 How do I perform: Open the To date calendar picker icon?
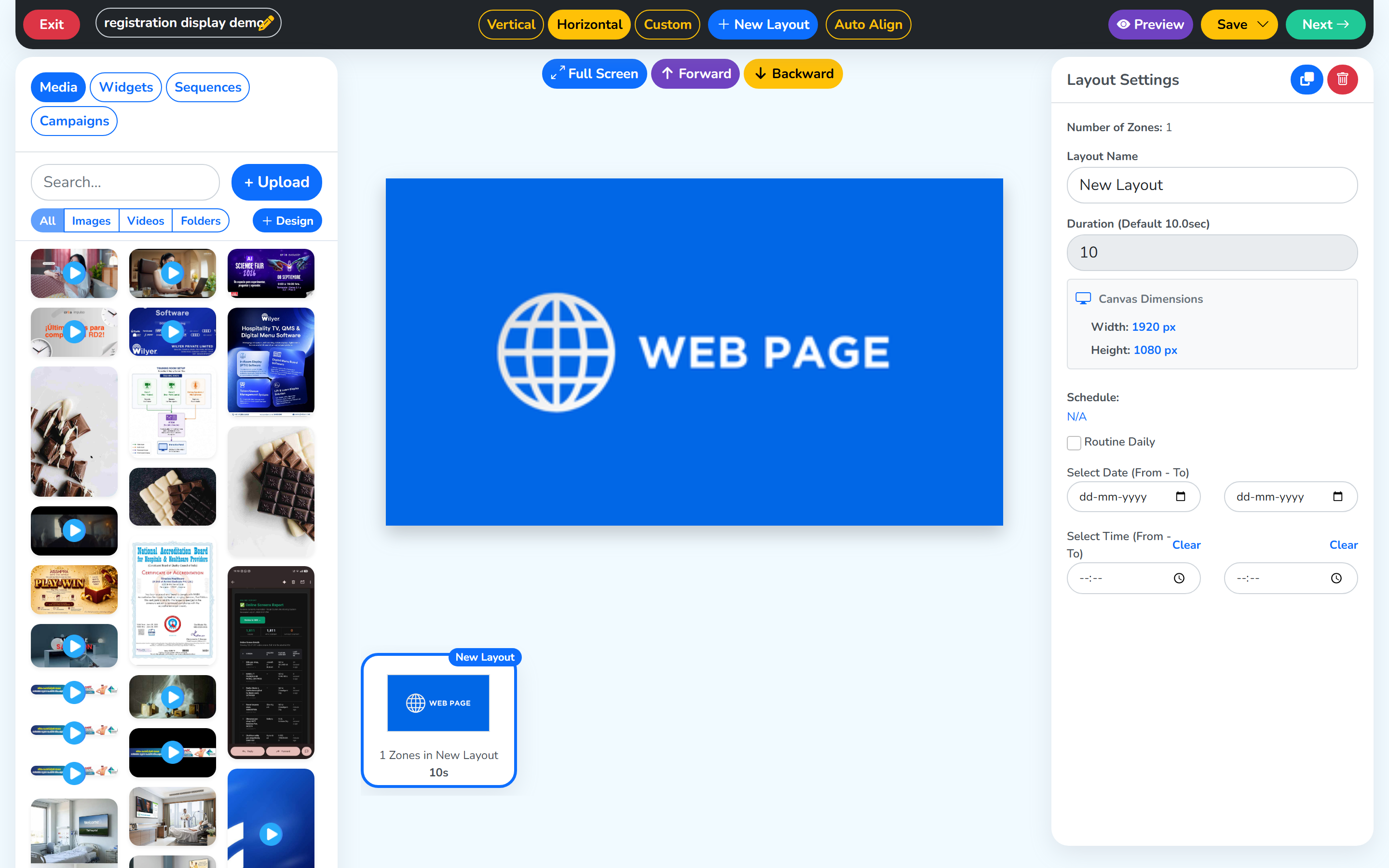tap(1337, 497)
